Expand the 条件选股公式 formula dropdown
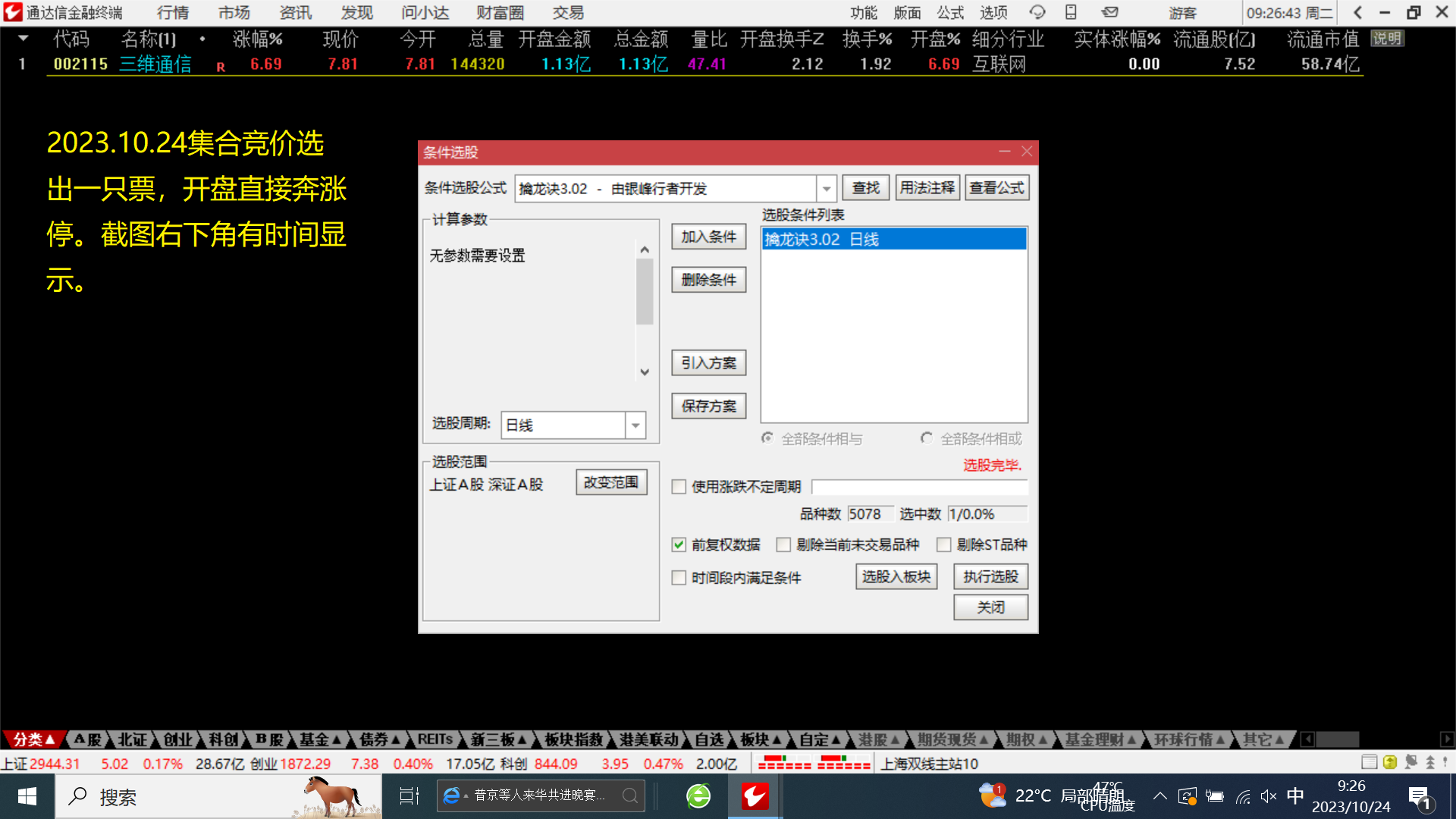Viewport: 1456px width, 819px height. (x=827, y=188)
